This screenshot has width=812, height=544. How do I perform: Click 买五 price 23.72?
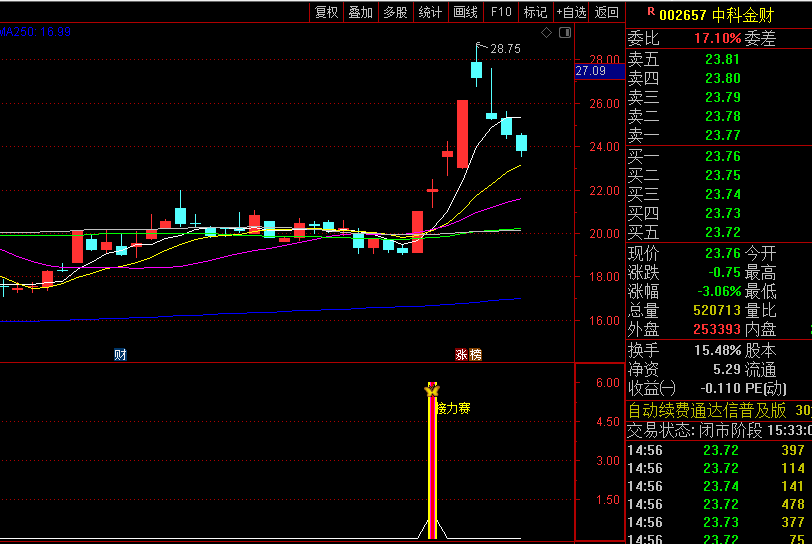click(x=722, y=232)
